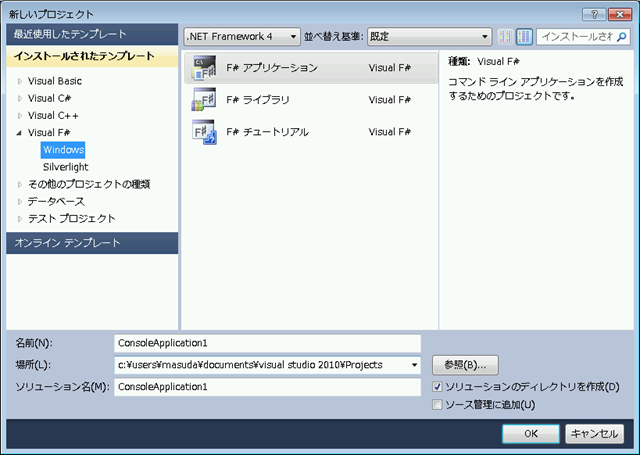Select the F# ライブラリ template icon
This screenshot has width=640, height=455.
click(204, 100)
